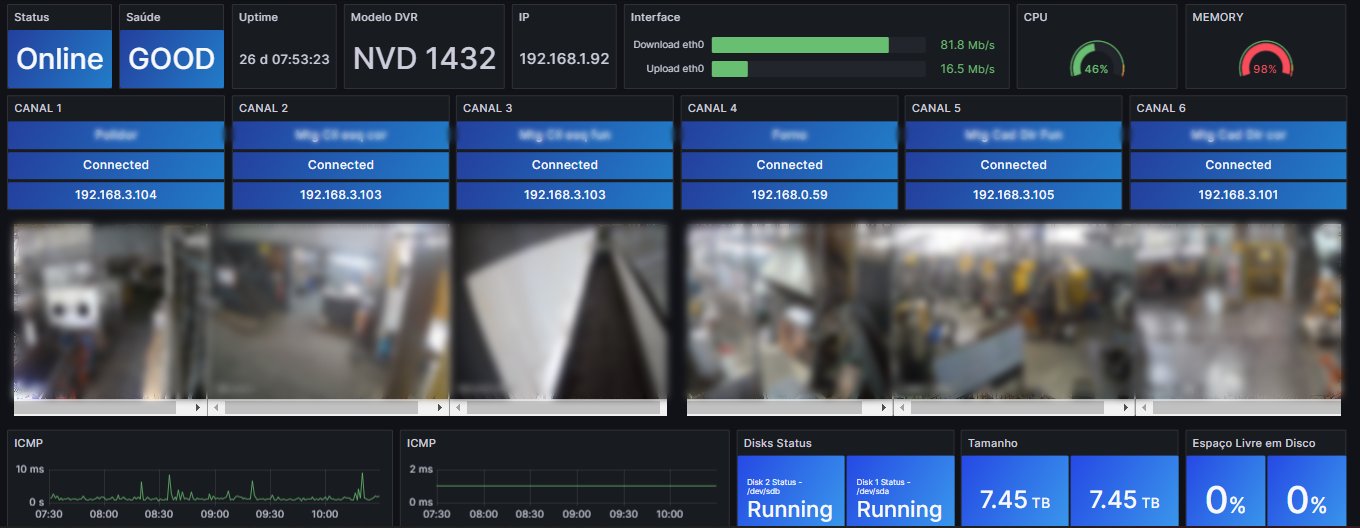The image size is (1360, 528).
Task: Click Connected status in CANAL 4
Action: click(x=789, y=165)
